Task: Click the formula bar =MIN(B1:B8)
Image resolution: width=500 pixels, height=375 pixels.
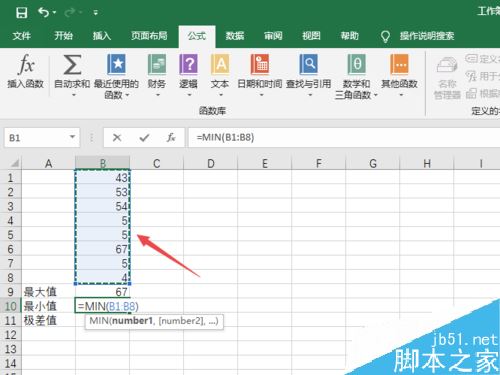Action: coord(225,137)
